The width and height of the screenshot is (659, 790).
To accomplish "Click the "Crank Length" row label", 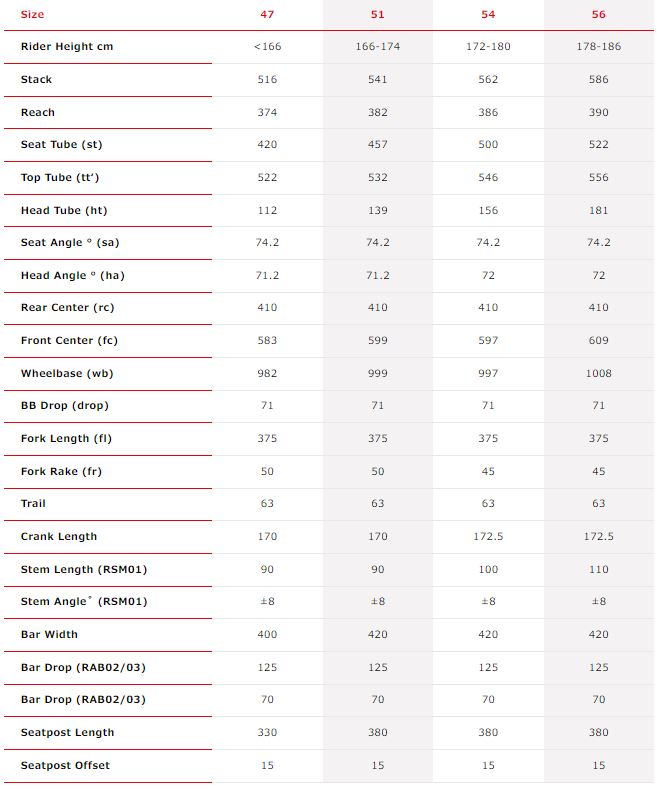I will coord(59,537).
